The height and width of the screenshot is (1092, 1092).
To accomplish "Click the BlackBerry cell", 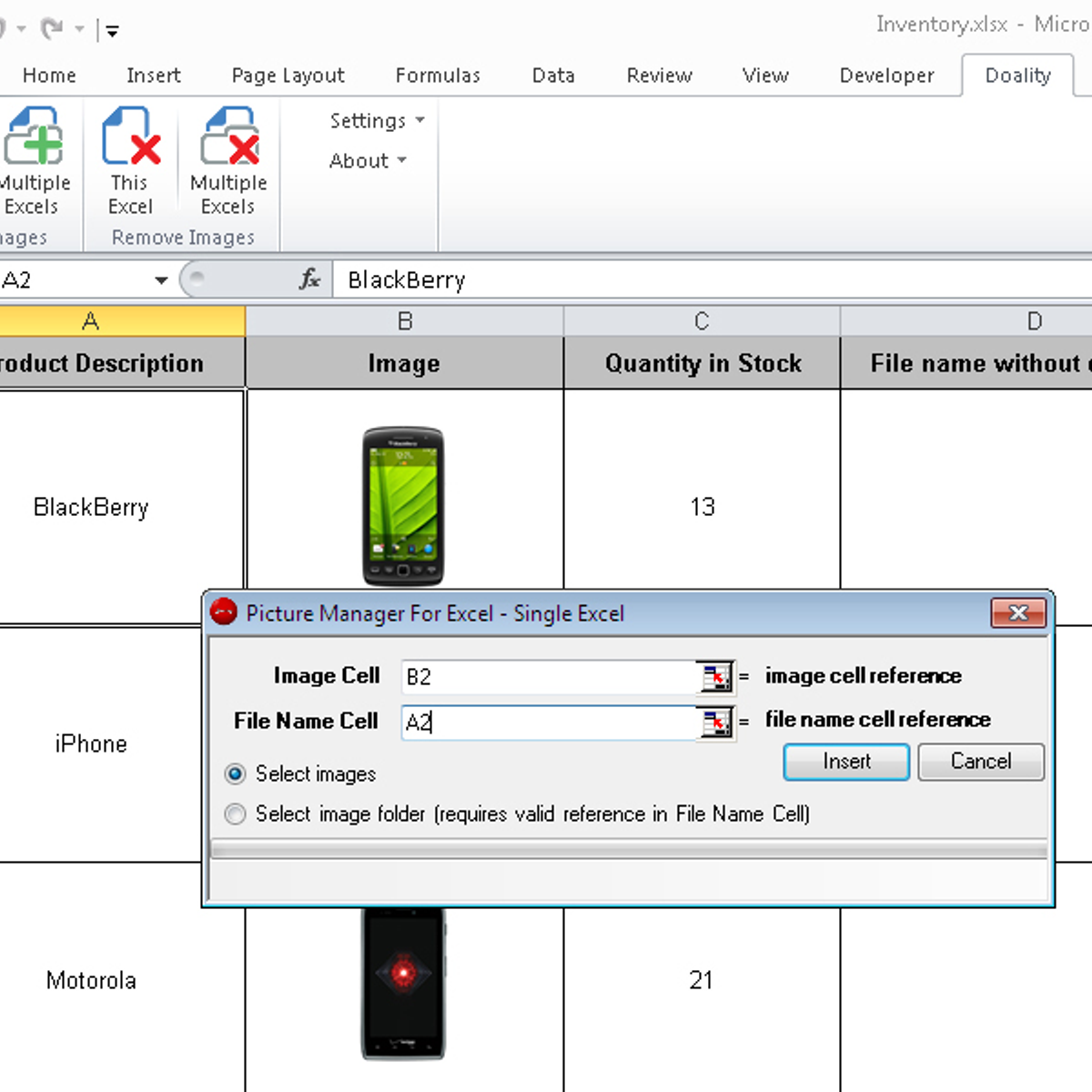I will [122, 507].
